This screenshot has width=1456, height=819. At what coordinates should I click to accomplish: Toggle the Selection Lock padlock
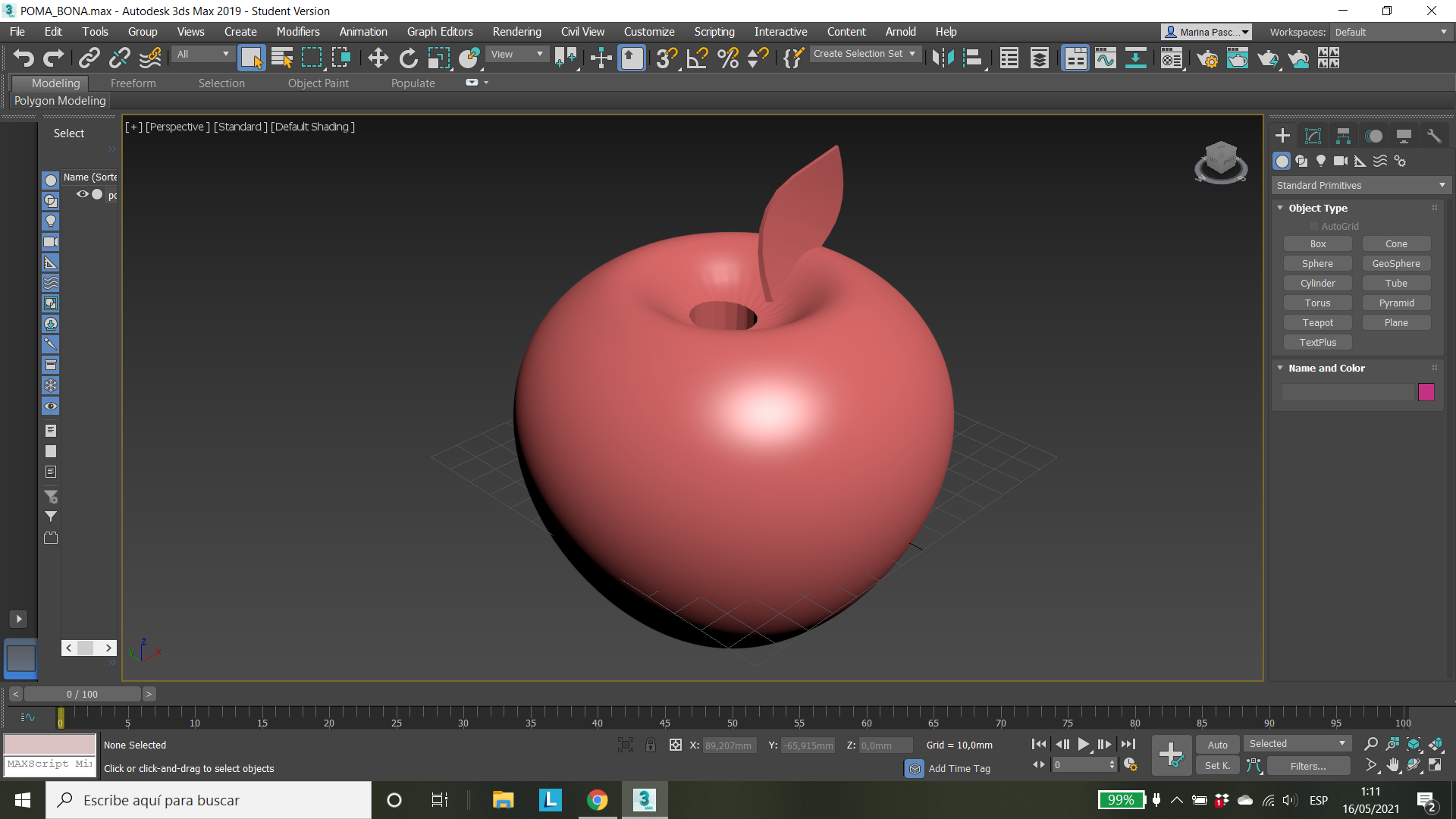(x=651, y=745)
